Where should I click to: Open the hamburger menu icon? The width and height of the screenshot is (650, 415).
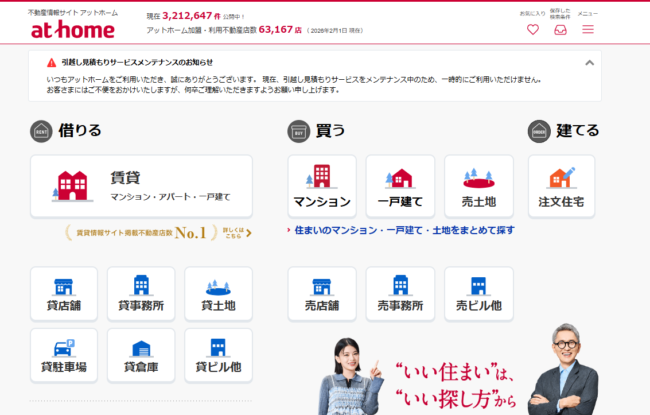pos(588,29)
